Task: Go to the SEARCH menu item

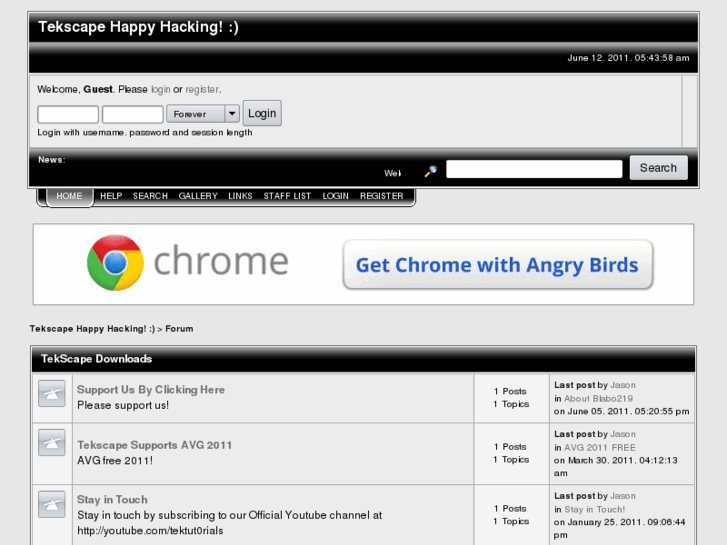Action: click(x=150, y=196)
